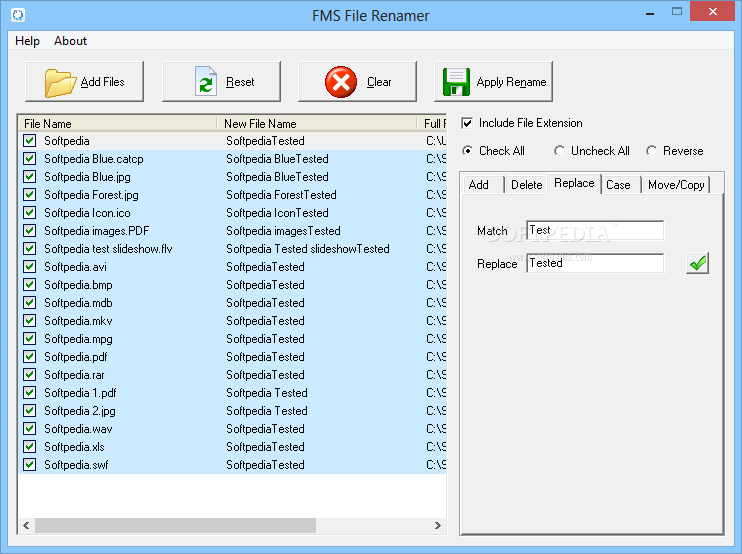
Task: Click the red X Clear icon
Action: pos(341,82)
